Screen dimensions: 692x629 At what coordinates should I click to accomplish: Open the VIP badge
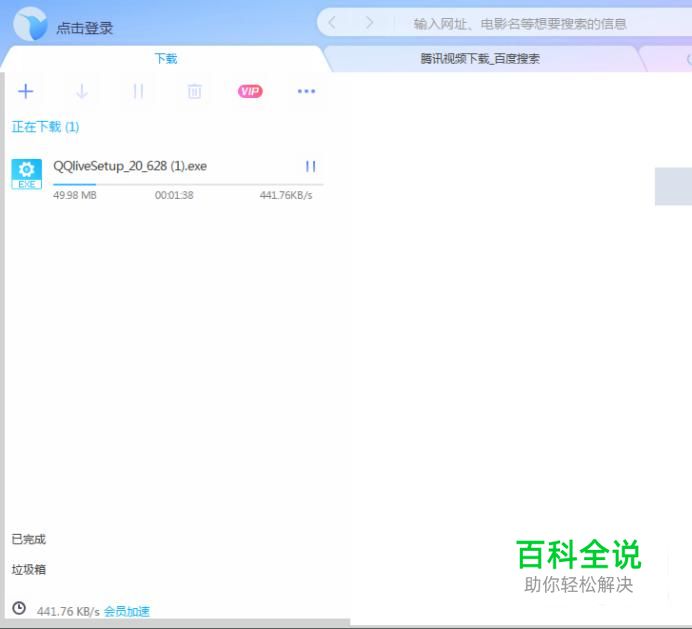(x=250, y=91)
